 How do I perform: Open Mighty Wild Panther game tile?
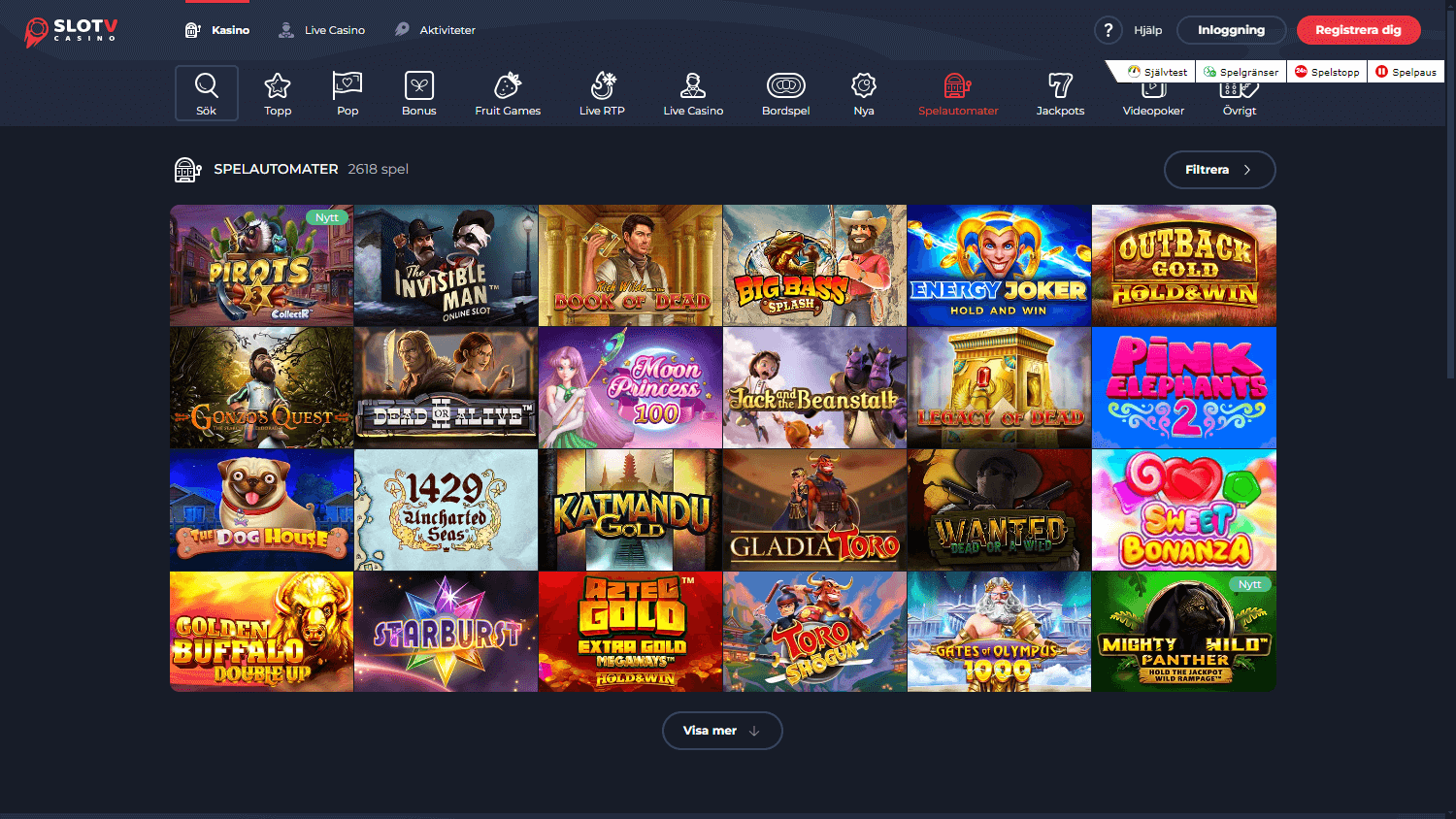(1184, 632)
